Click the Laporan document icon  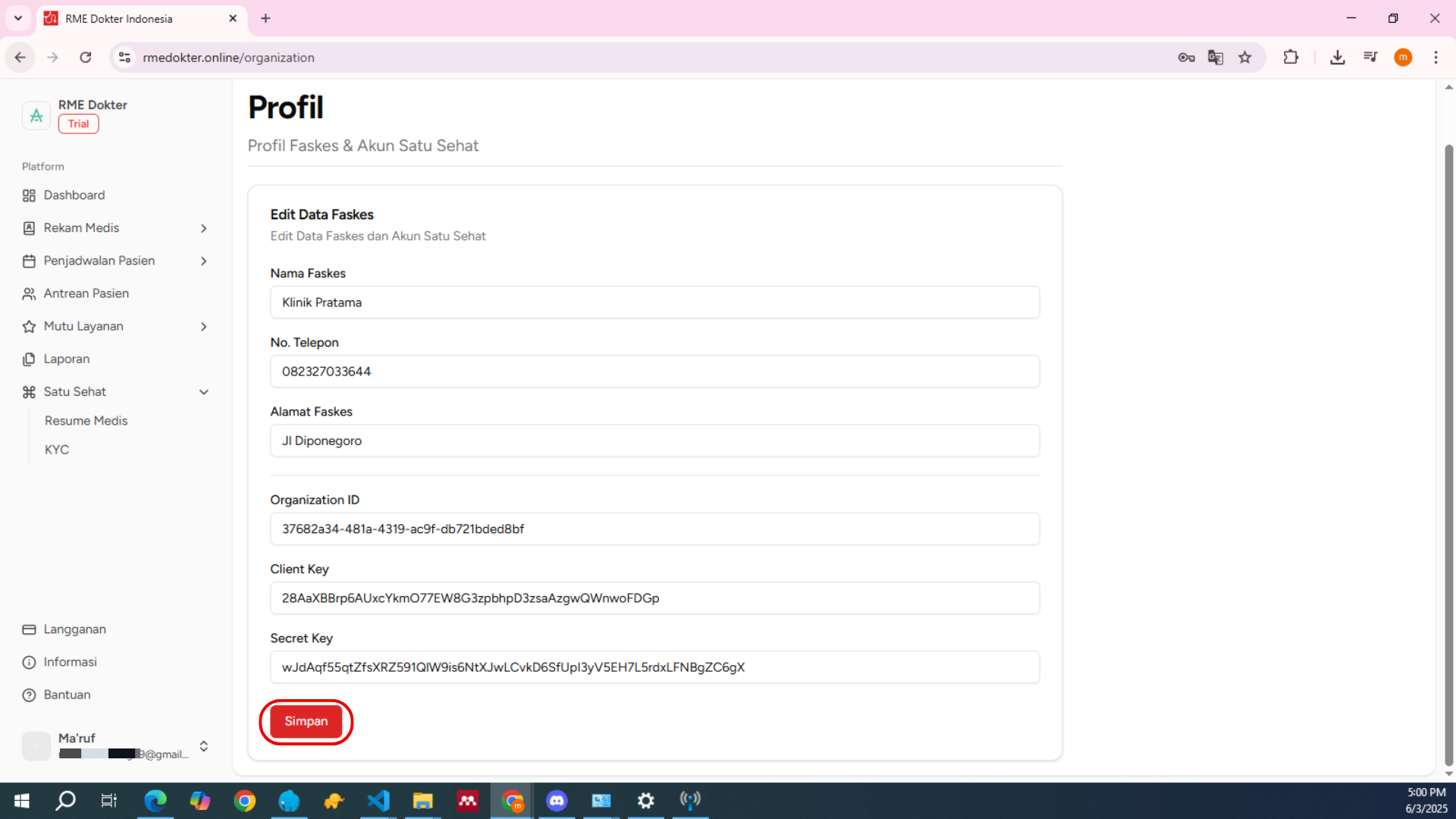(x=29, y=359)
